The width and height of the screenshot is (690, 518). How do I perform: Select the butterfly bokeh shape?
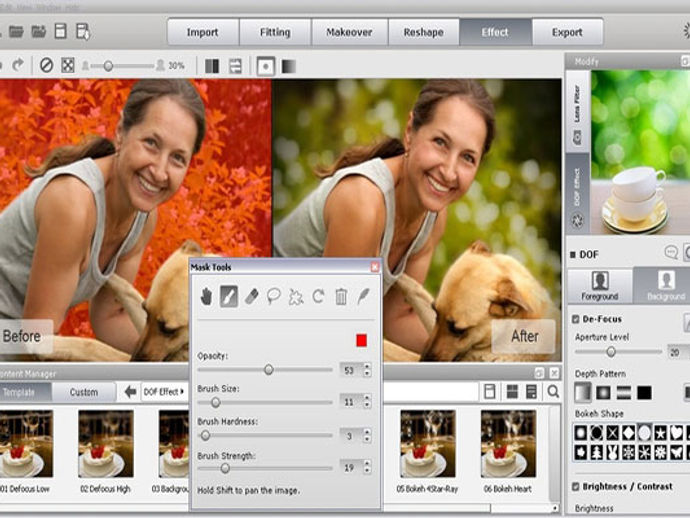(676, 452)
